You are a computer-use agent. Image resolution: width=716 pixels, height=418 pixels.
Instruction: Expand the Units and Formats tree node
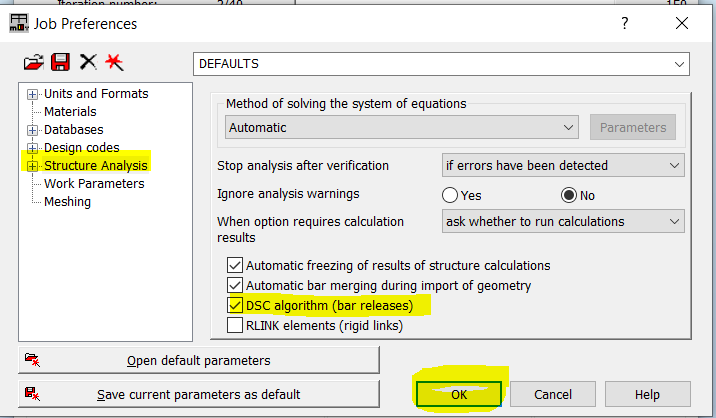click(x=33, y=94)
